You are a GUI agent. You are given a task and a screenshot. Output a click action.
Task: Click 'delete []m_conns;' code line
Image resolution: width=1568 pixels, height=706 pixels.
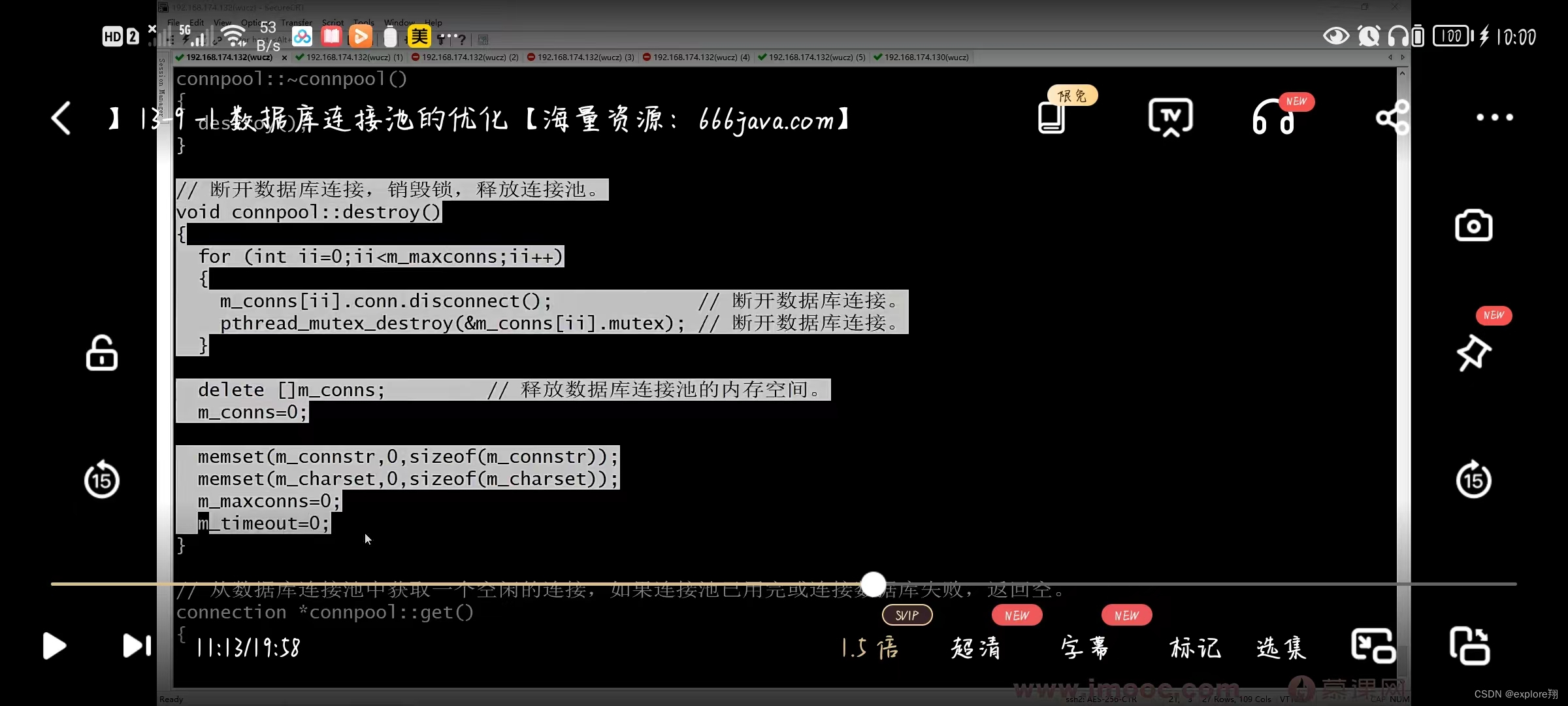click(291, 390)
